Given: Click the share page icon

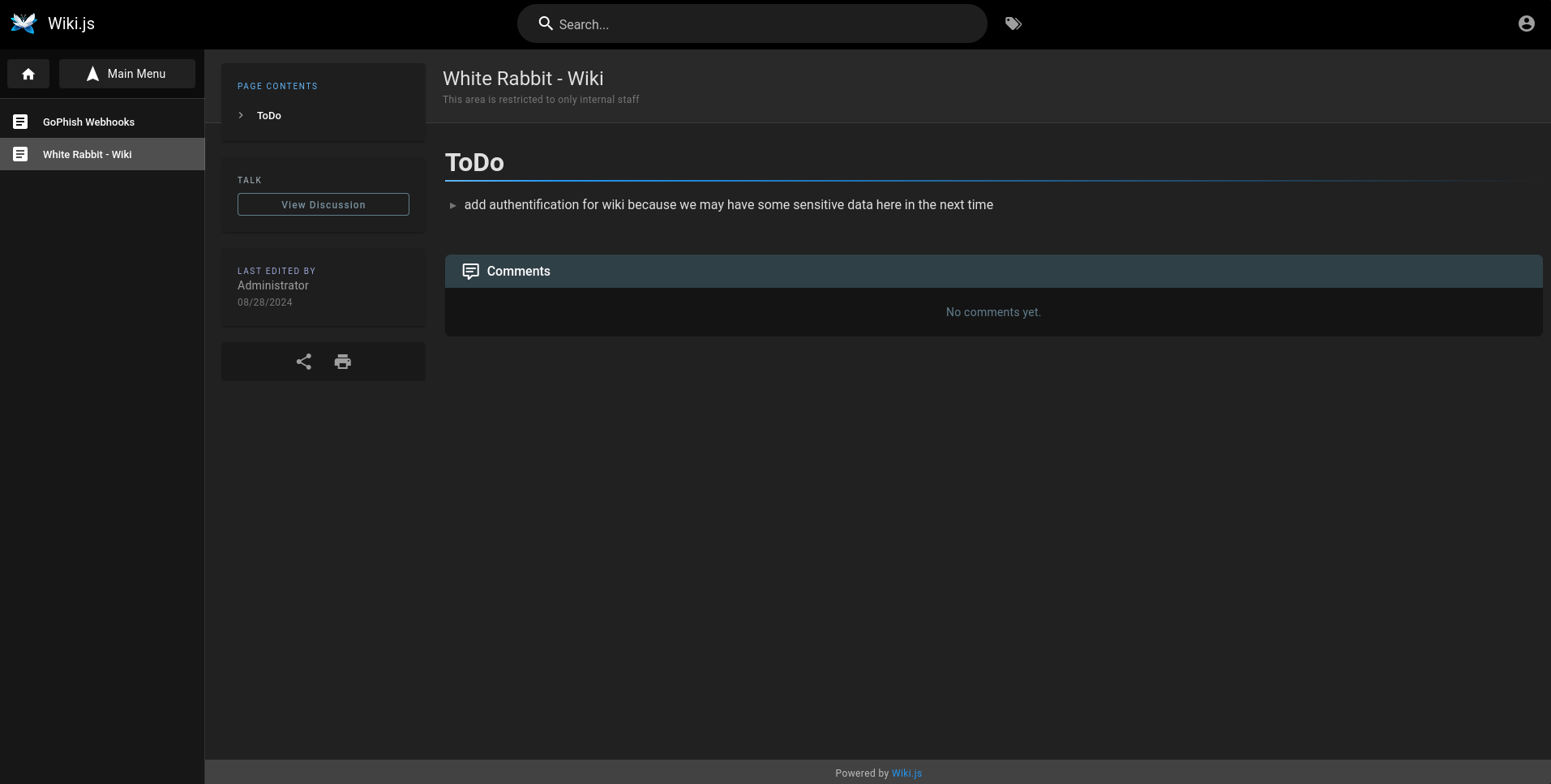Looking at the screenshot, I should 304,362.
